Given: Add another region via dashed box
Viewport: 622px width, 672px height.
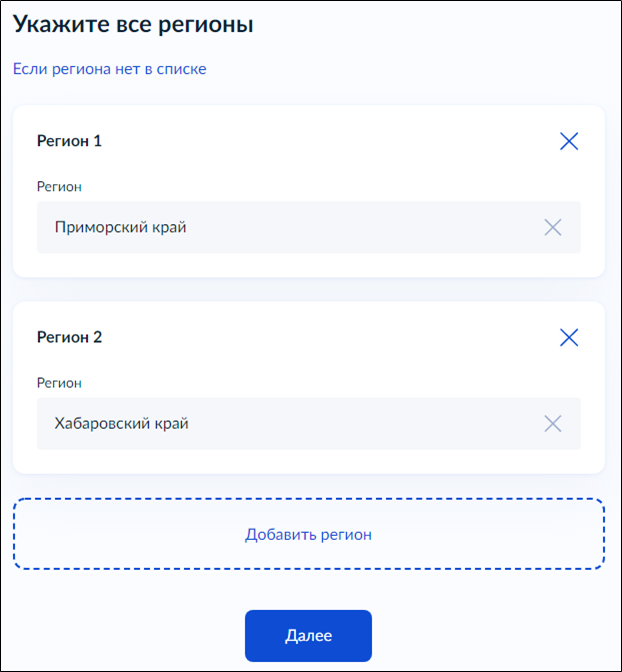Looking at the screenshot, I should (x=308, y=534).
